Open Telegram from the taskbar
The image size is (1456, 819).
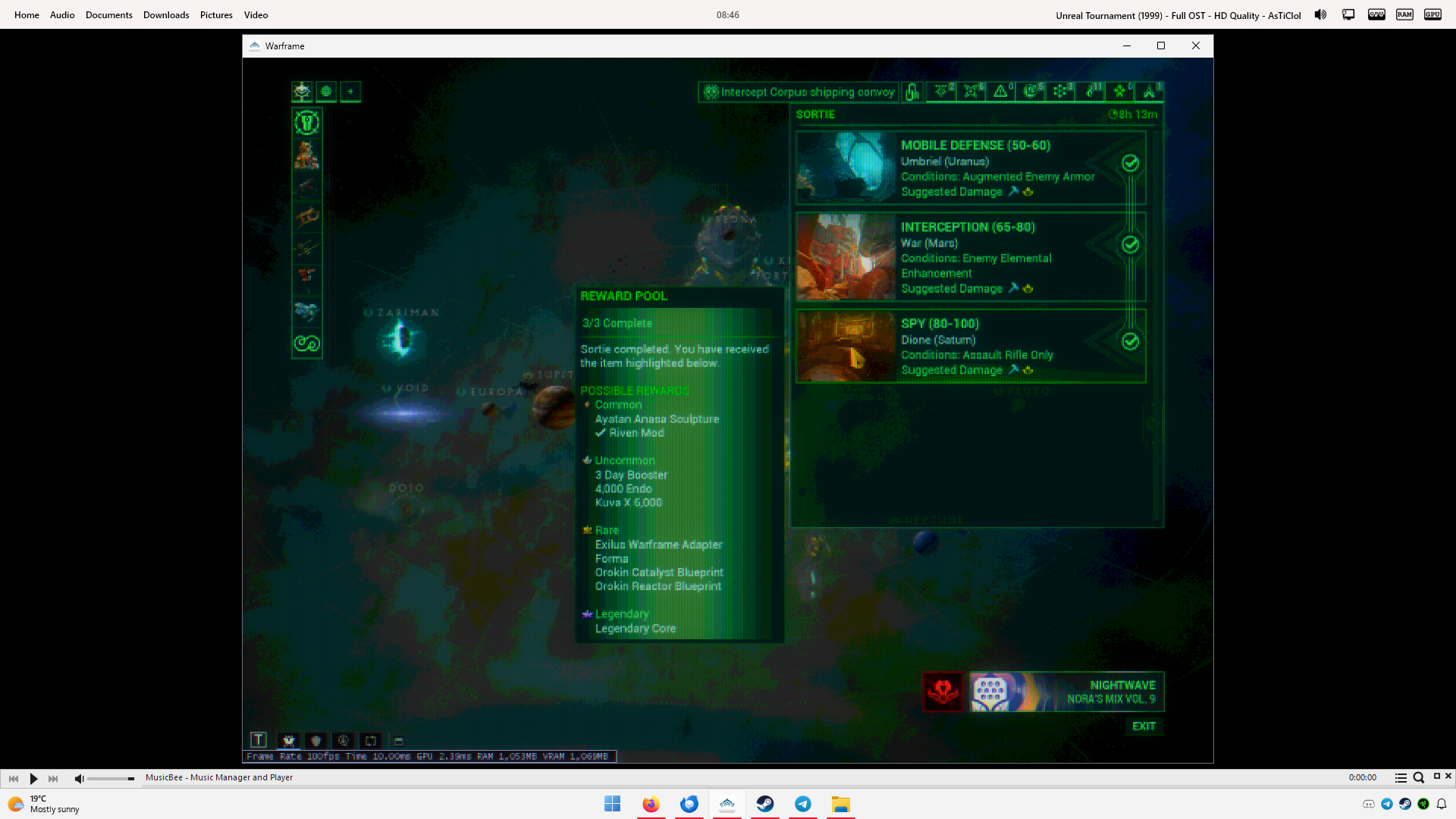pyautogui.click(x=803, y=804)
